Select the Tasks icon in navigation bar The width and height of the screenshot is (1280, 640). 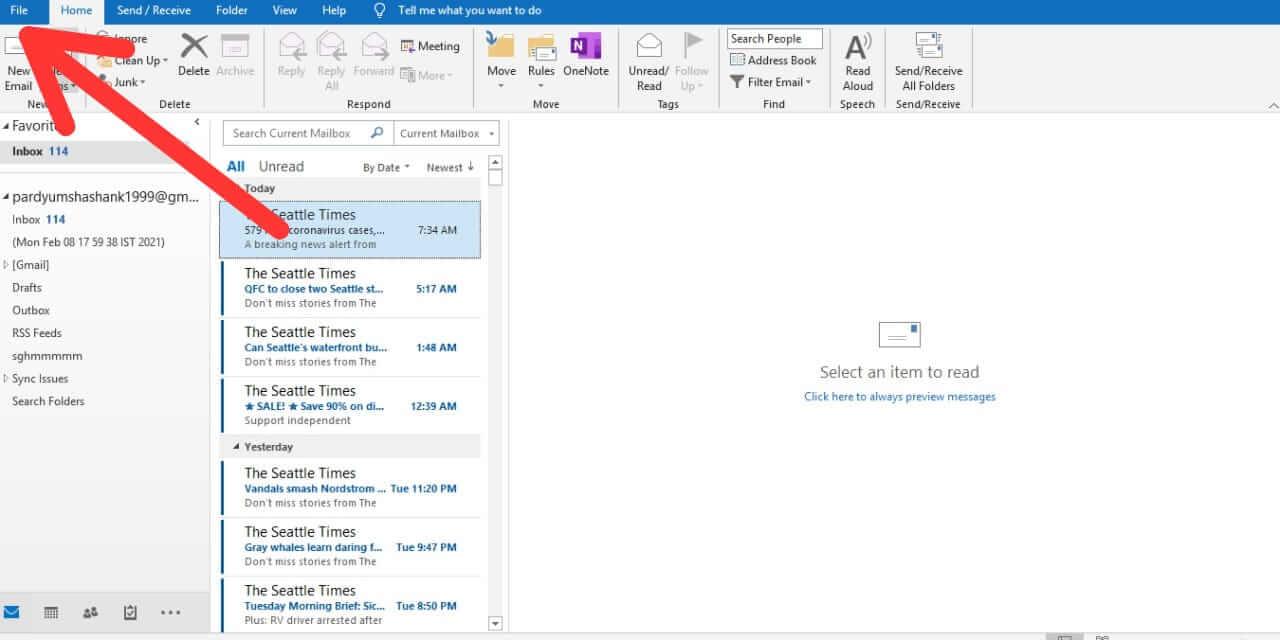coord(129,612)
